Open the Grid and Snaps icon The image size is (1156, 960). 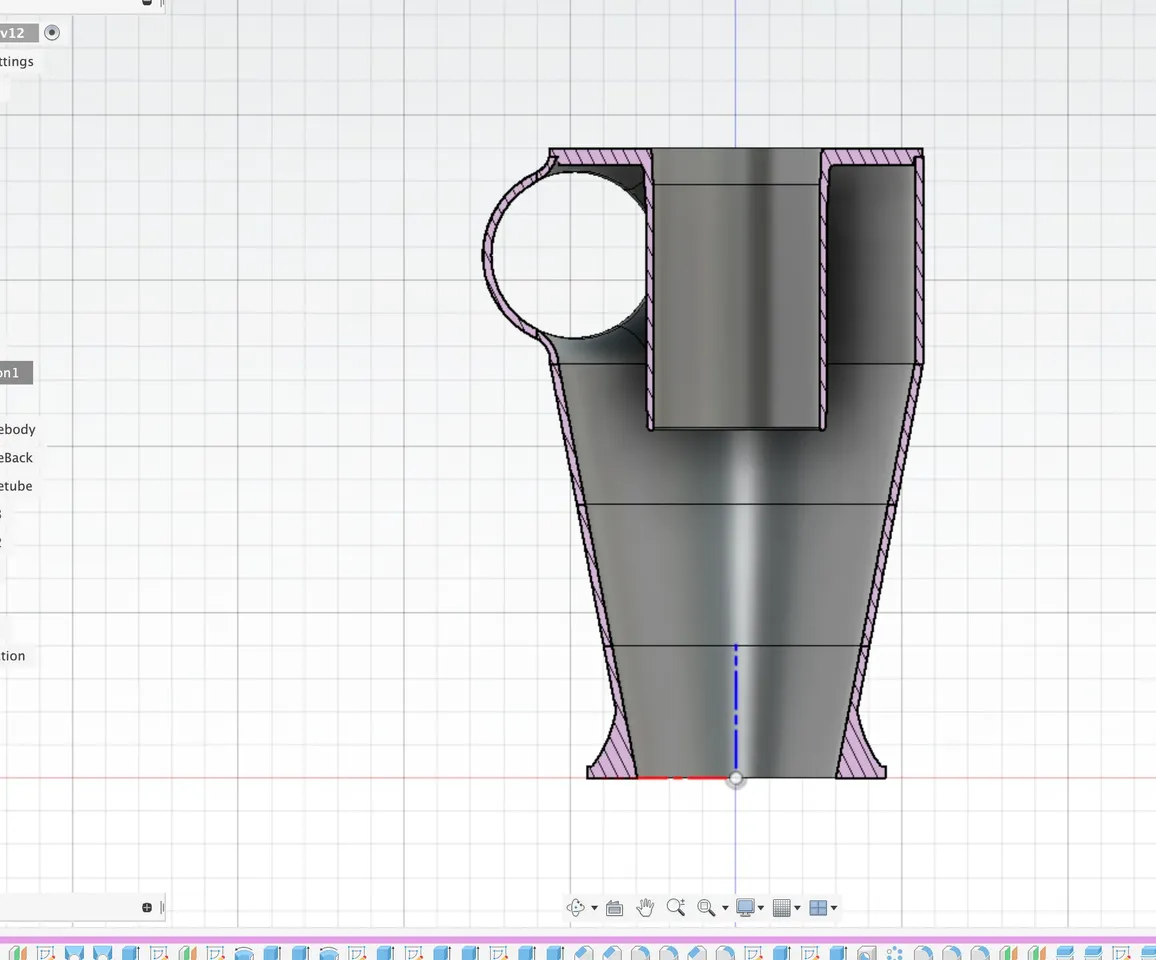pos(781,908)
